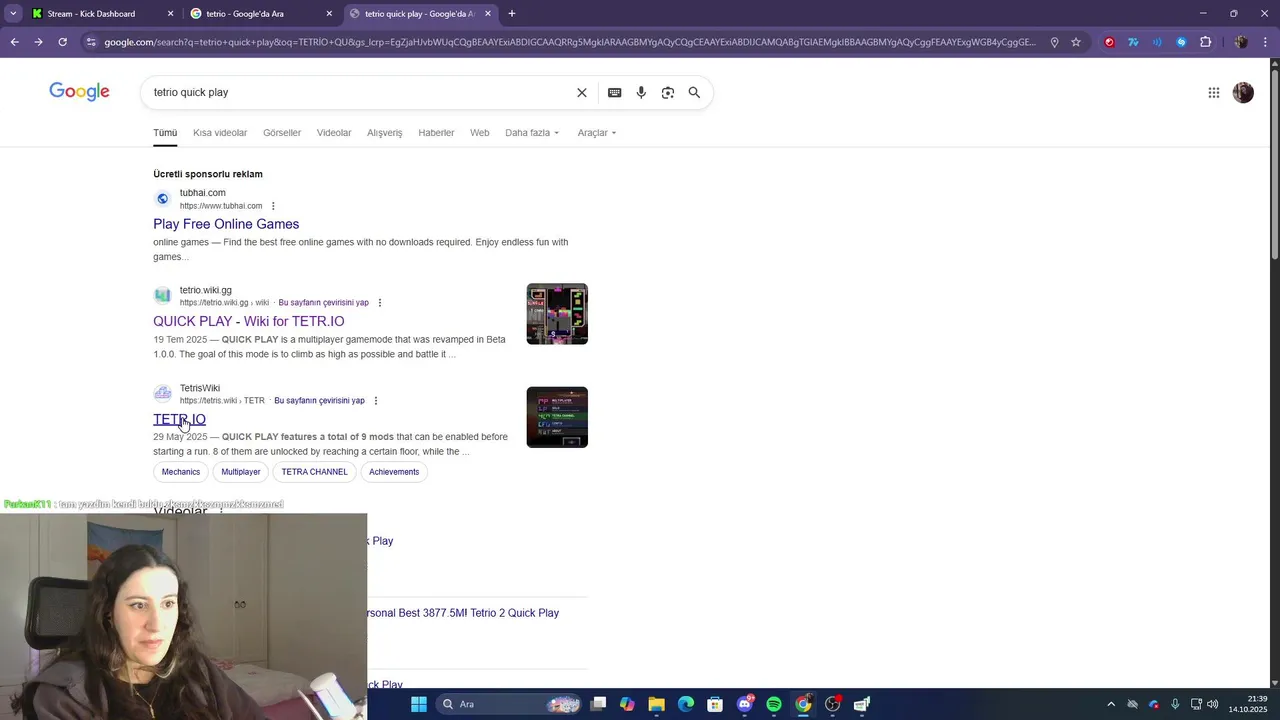1280x720 pixels.
Task: Open Microsoft Store from the taskbar
Action: 715,704
